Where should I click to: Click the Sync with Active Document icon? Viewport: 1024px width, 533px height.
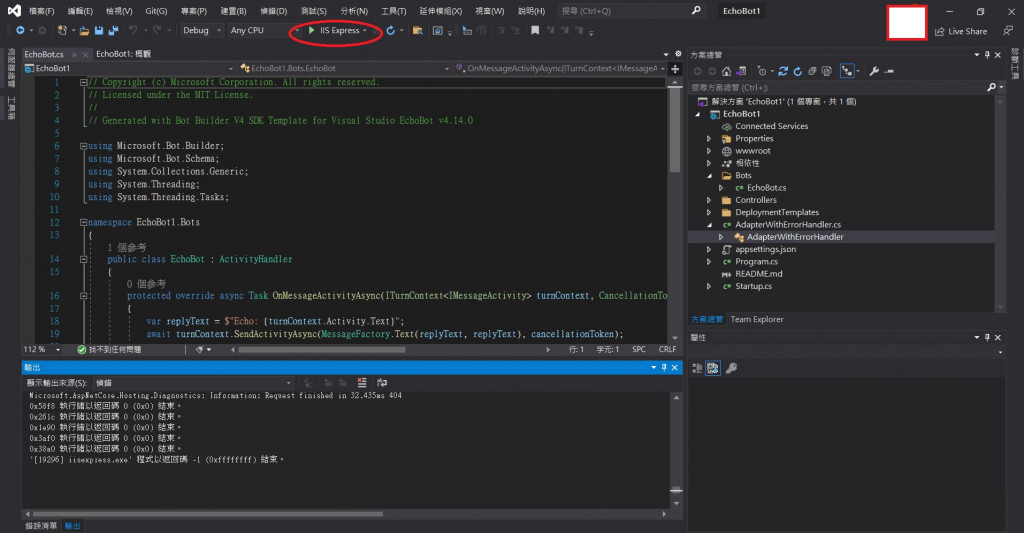tap(783, 71)
